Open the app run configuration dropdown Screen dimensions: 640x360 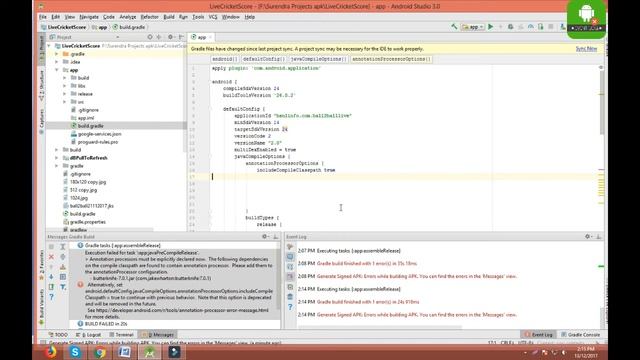pyautogui.click(x=473, y=27)
